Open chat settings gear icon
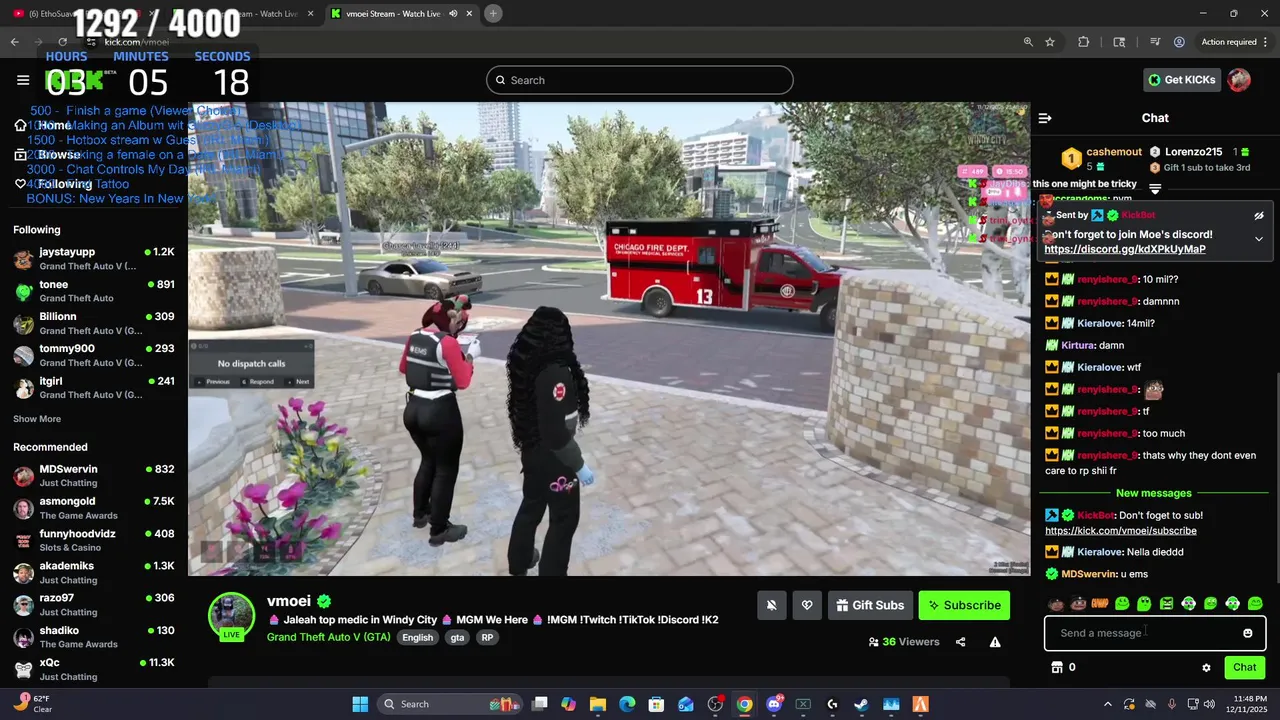This screenshot has width=1280, height=720. [x=1206, y=667]
